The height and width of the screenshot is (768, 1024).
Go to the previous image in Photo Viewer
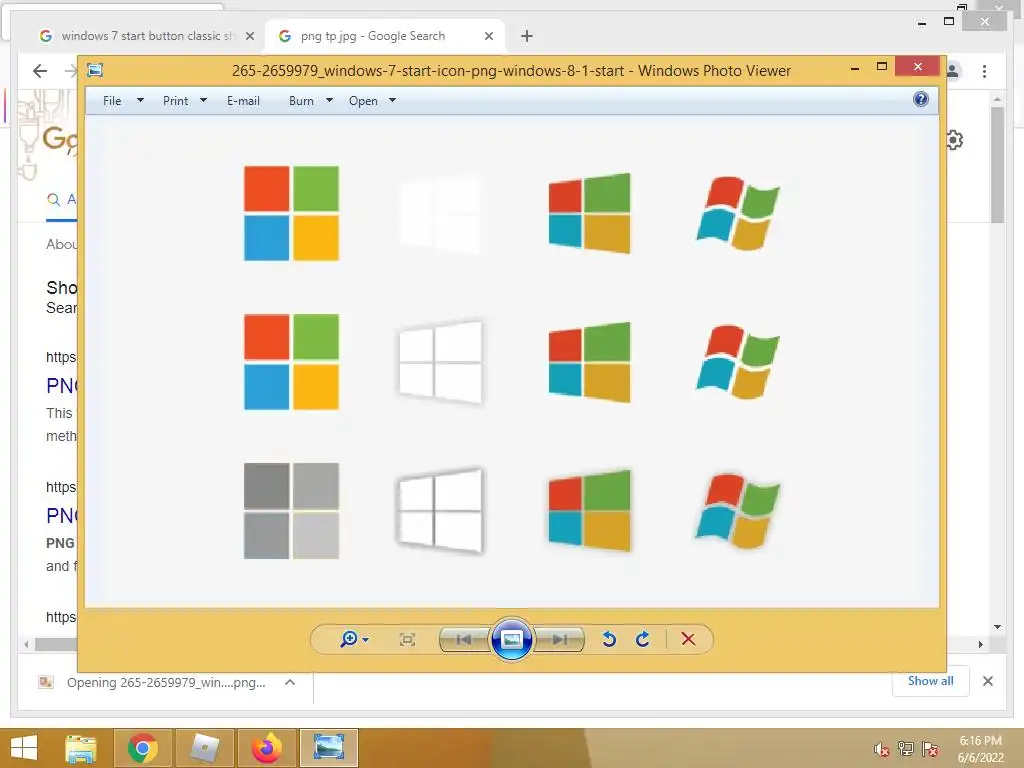(464, 639)
